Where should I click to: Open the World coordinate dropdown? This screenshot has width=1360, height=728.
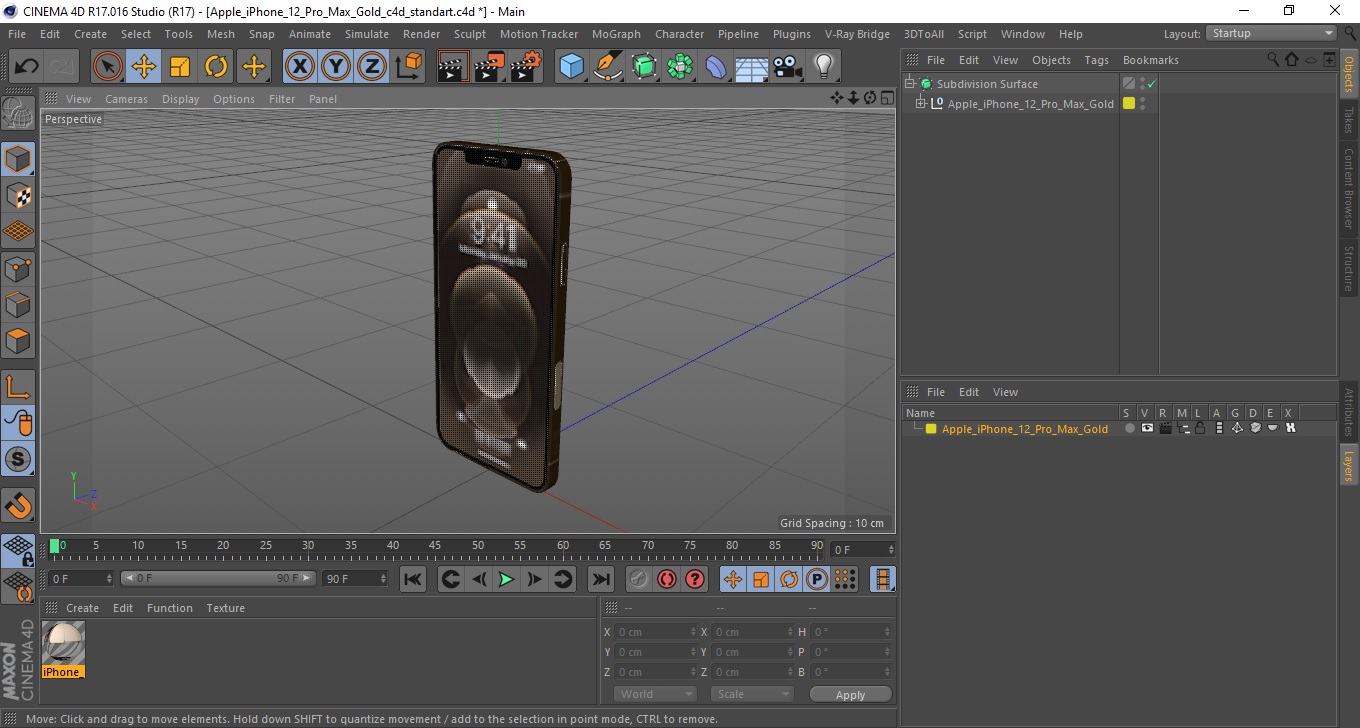(654, 694)
